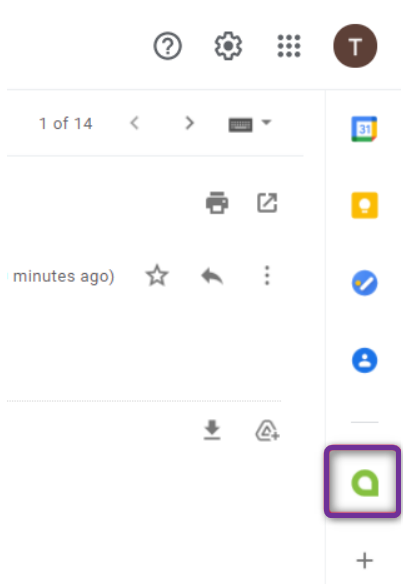Go to the newer email arrow

click(135, 123)
